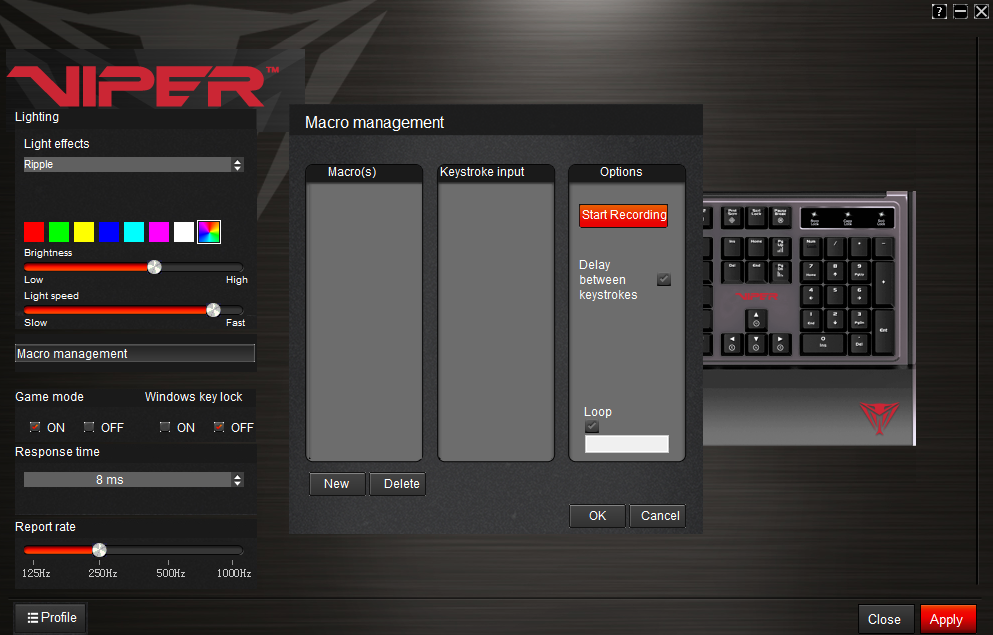Create a New macro
Viewport: 993px width, 635px height.
(x=336, y=484)
